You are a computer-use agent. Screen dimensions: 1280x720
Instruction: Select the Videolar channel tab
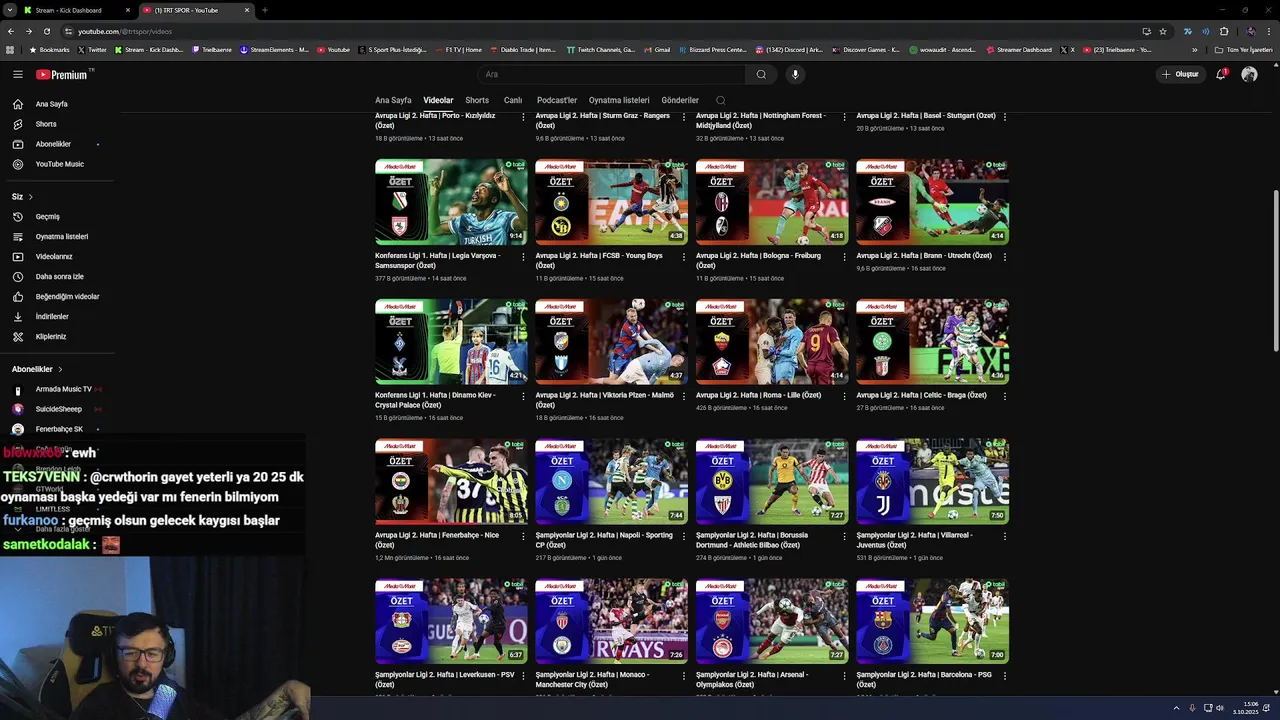pos(438,100)
